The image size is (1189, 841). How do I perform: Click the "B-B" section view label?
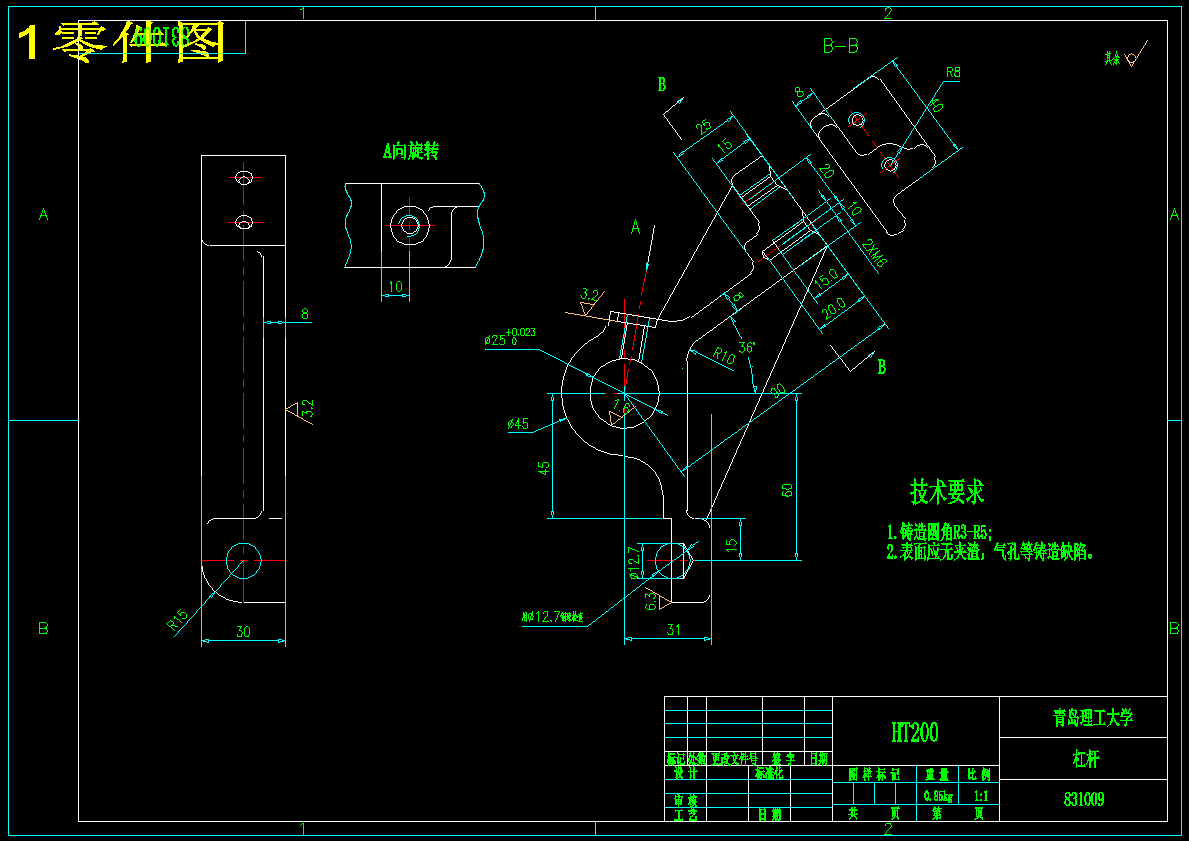(x=840, y=46)
